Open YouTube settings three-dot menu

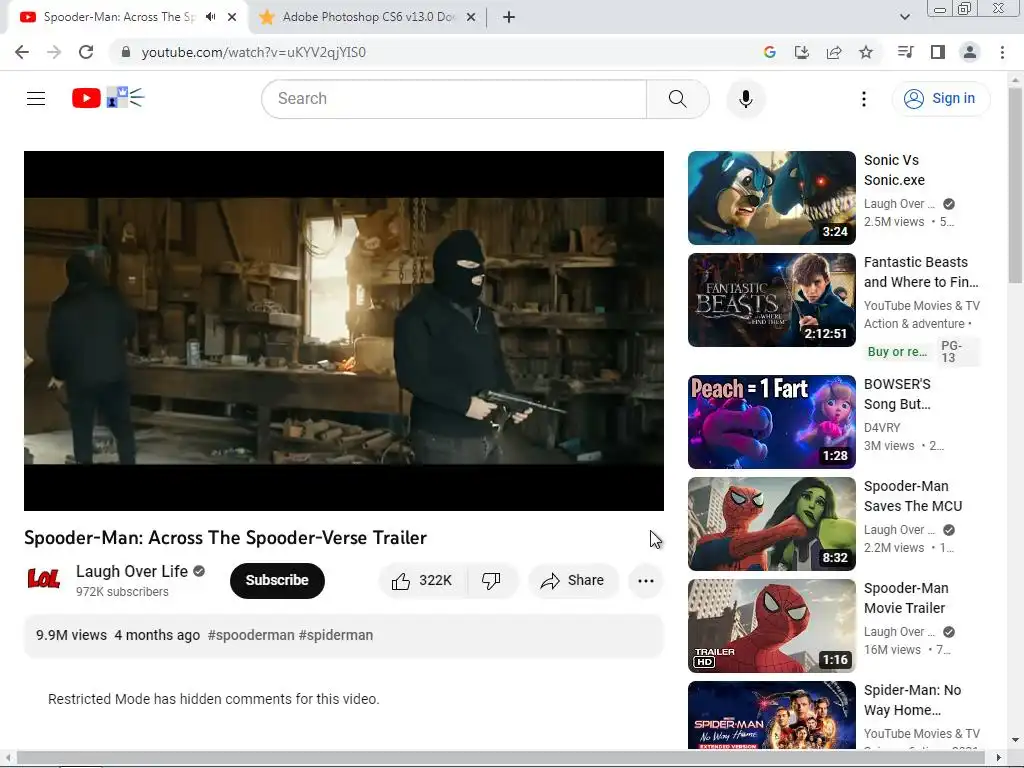[x=863, y=99]
